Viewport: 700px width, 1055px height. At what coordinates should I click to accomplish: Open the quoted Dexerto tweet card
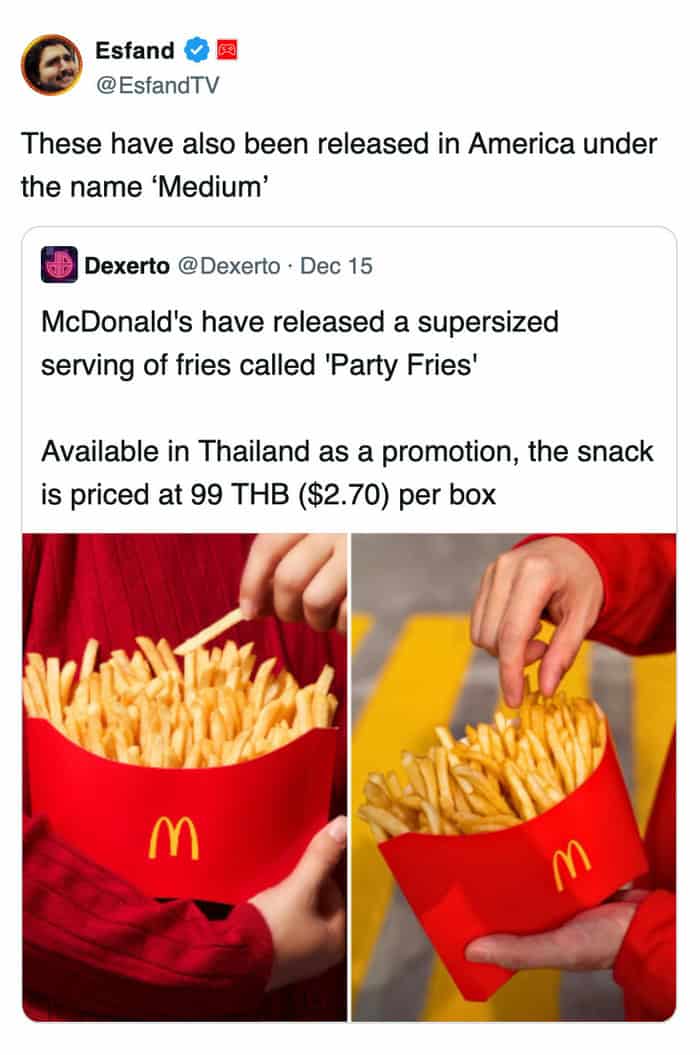(349, 624)
